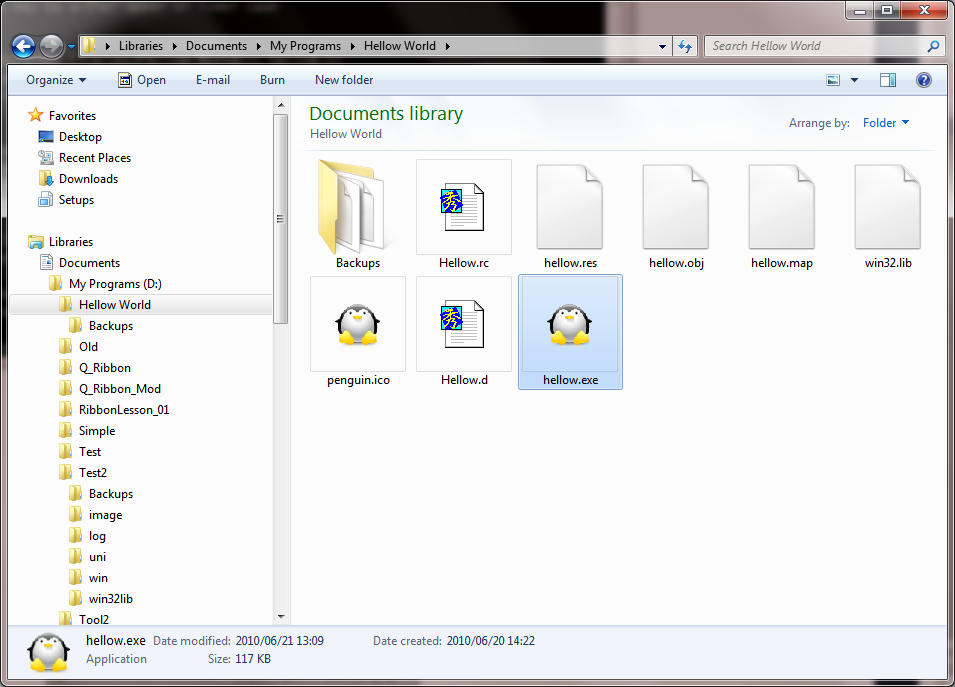This screenshot has width=955, height=687.
Task: Open recent pages dropdown beside Forward arrow
Action: (x=71, y=46)
